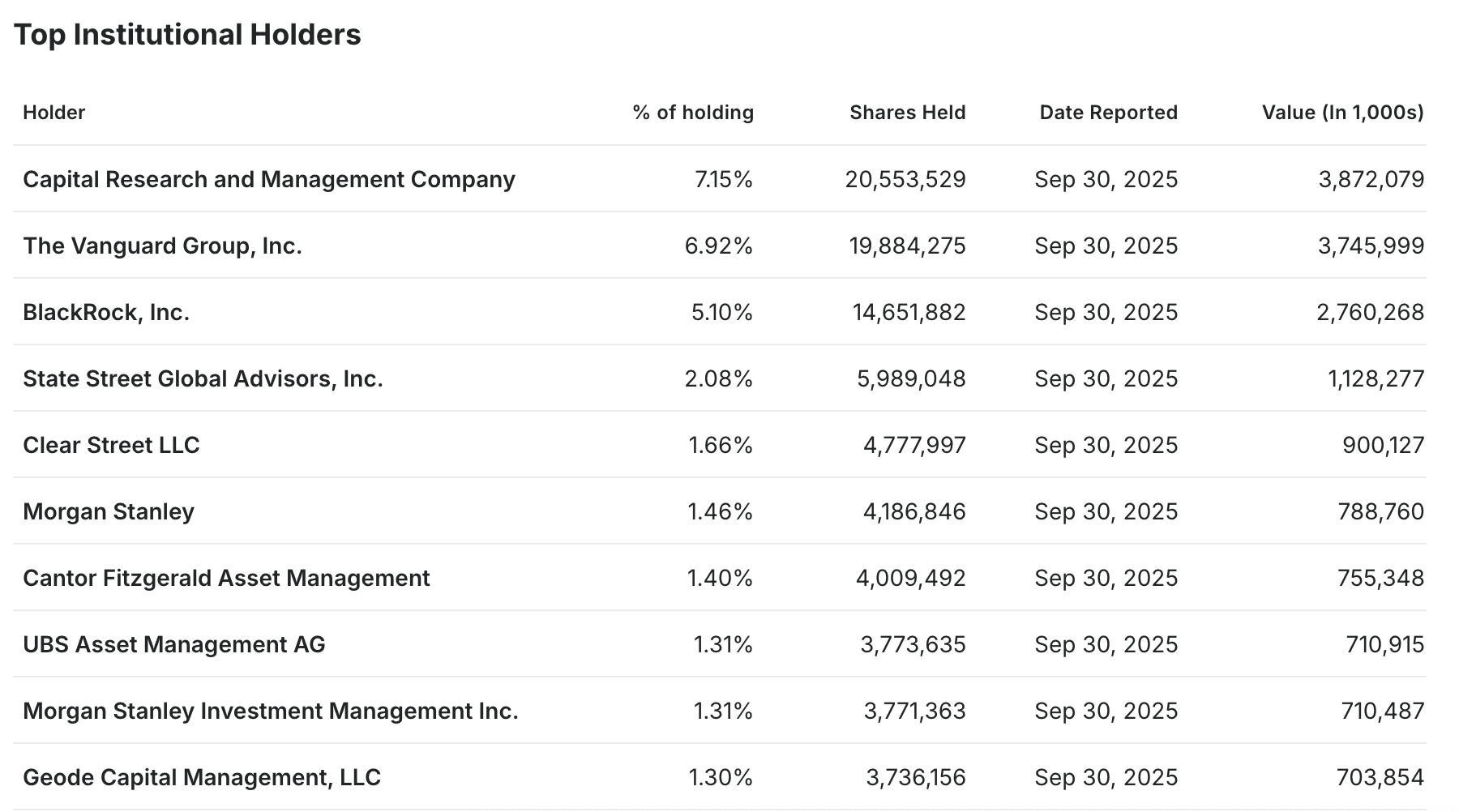Select Clear Street LLC holder name
This screenshot has height=812, width=1459.
click(x=111, y=445)
